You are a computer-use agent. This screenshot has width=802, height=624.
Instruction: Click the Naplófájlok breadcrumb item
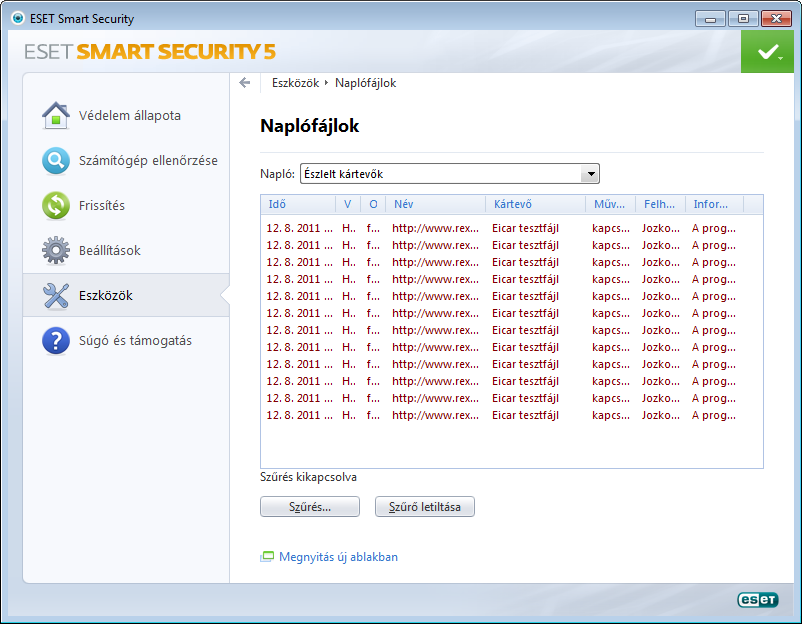click(x=365, y=83)
